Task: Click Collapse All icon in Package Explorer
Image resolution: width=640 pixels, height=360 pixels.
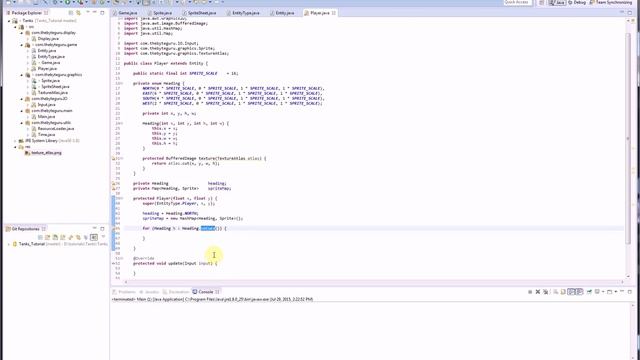Action: 71,13
